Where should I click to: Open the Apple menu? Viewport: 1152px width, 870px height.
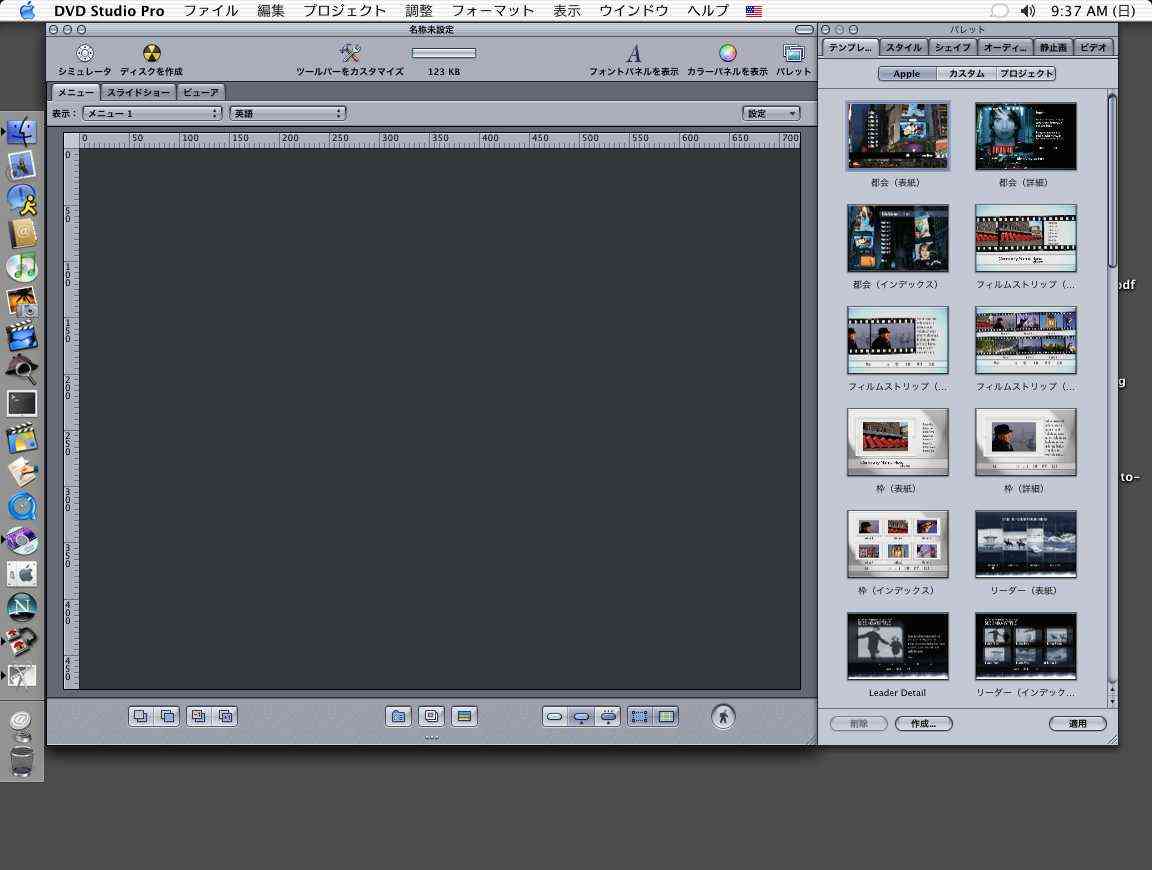tap(27, 10)
